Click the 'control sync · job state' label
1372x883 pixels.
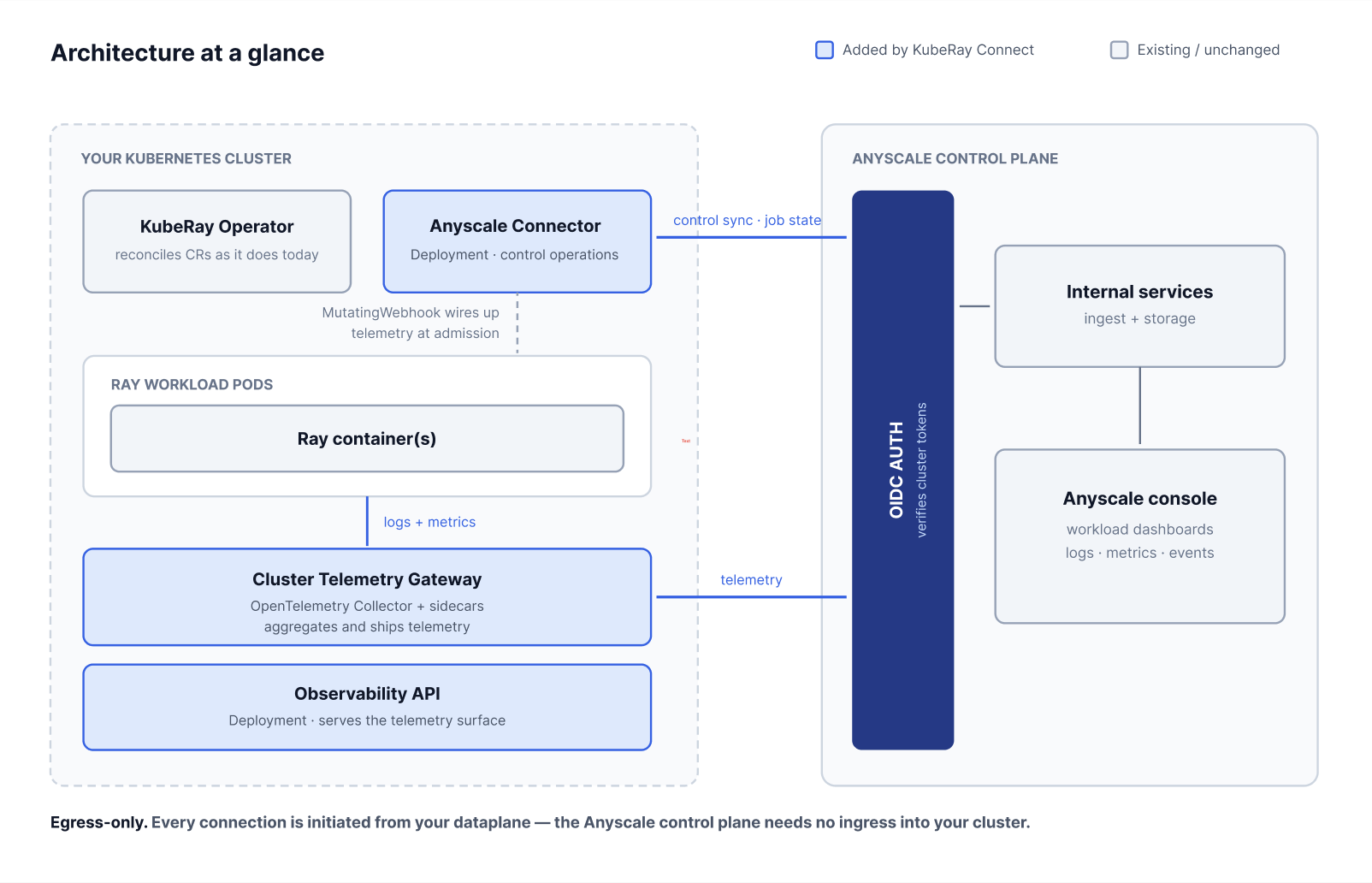click(747, 220)
